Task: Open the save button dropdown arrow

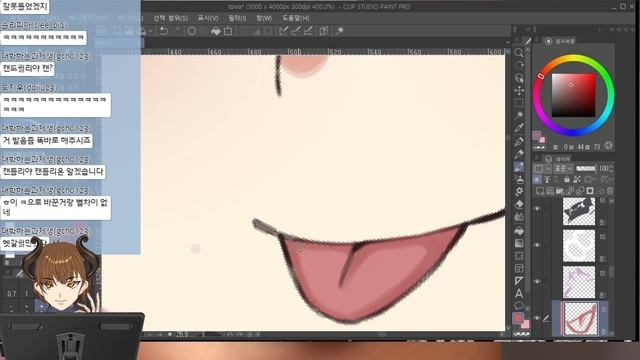Action: pos(150,31)
